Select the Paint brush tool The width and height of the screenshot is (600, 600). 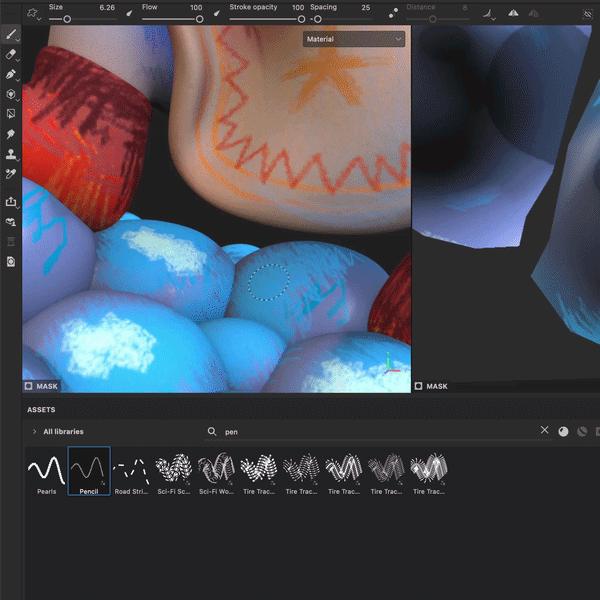[11, 34]
